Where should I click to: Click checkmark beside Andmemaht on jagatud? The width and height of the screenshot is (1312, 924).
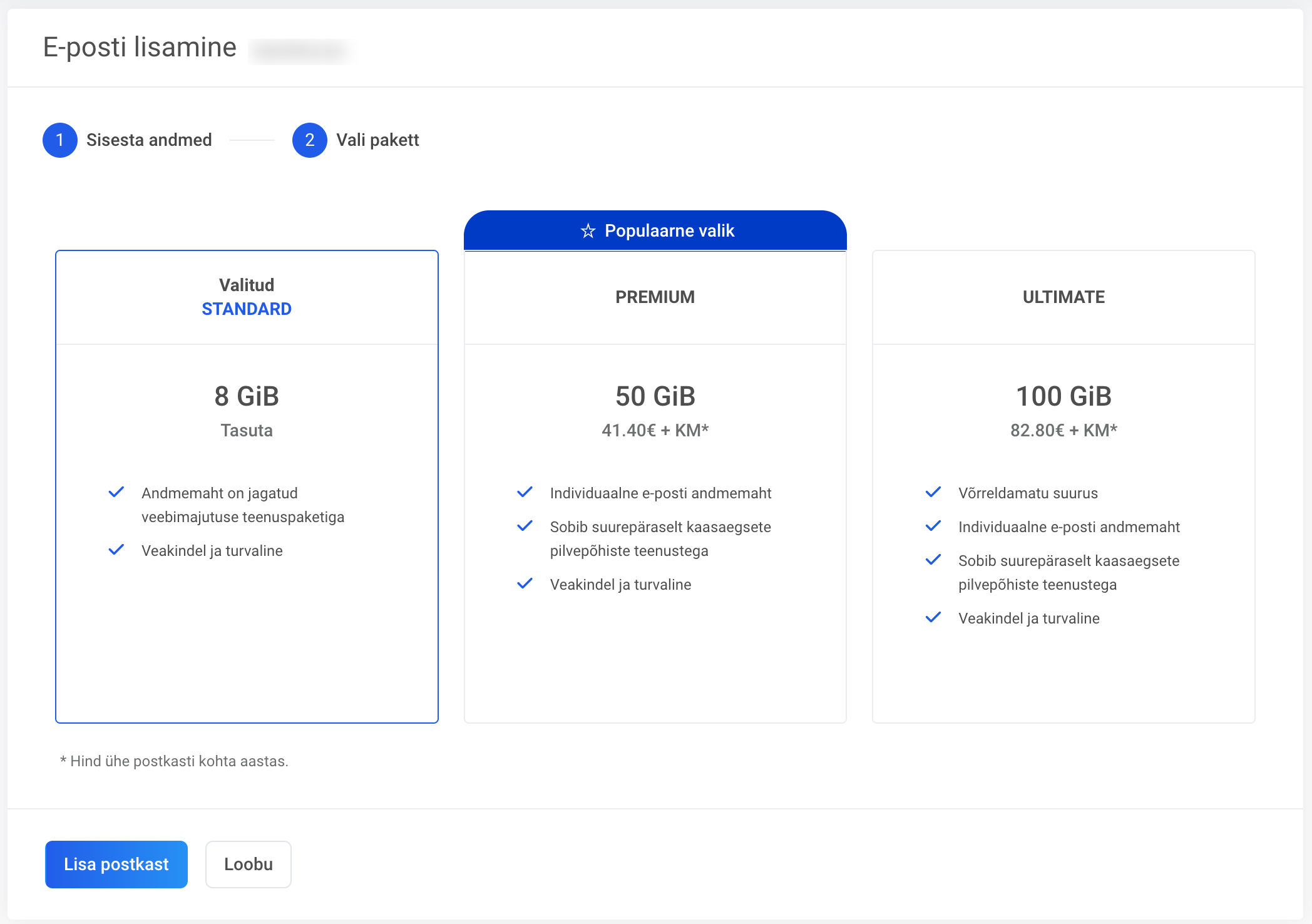point(116,492)
